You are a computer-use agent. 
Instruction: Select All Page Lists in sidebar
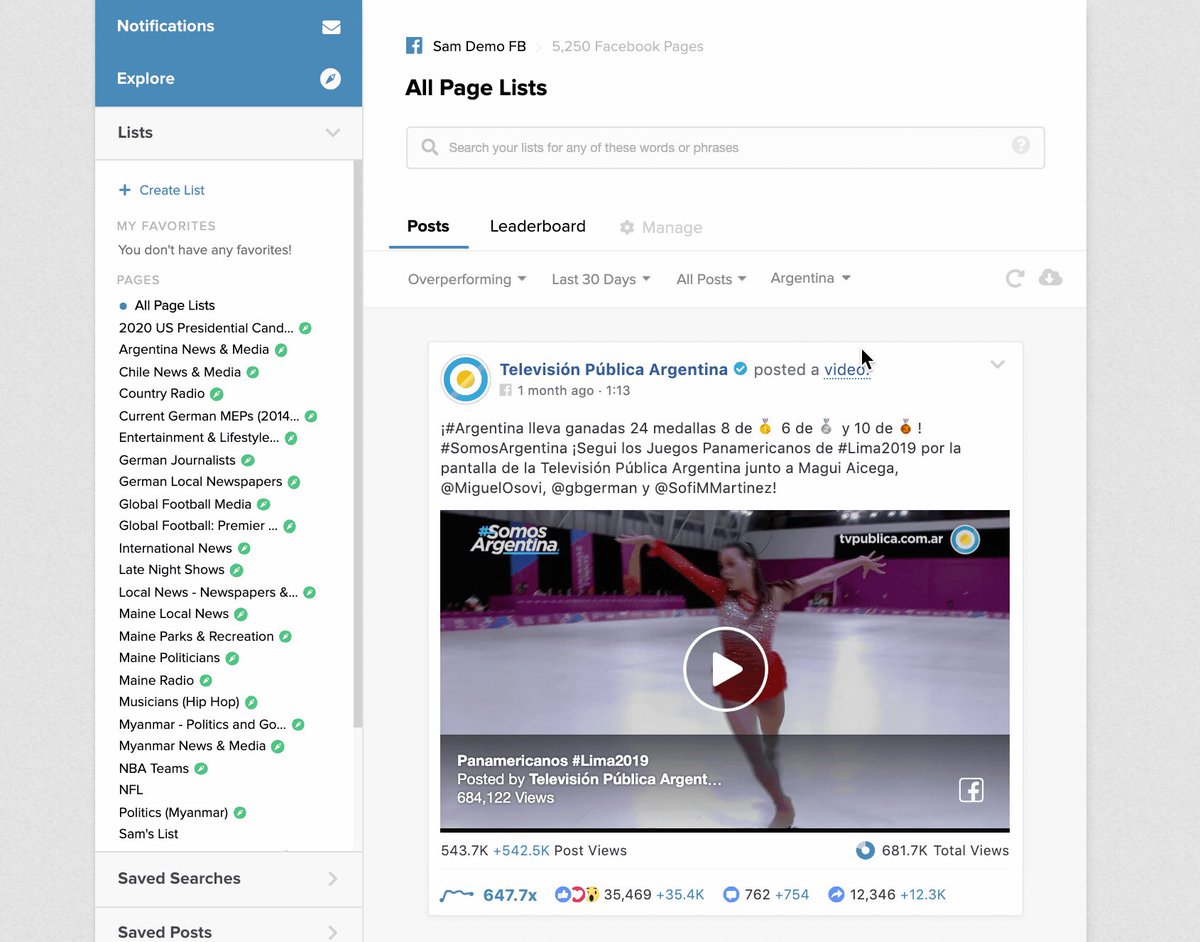175,305
